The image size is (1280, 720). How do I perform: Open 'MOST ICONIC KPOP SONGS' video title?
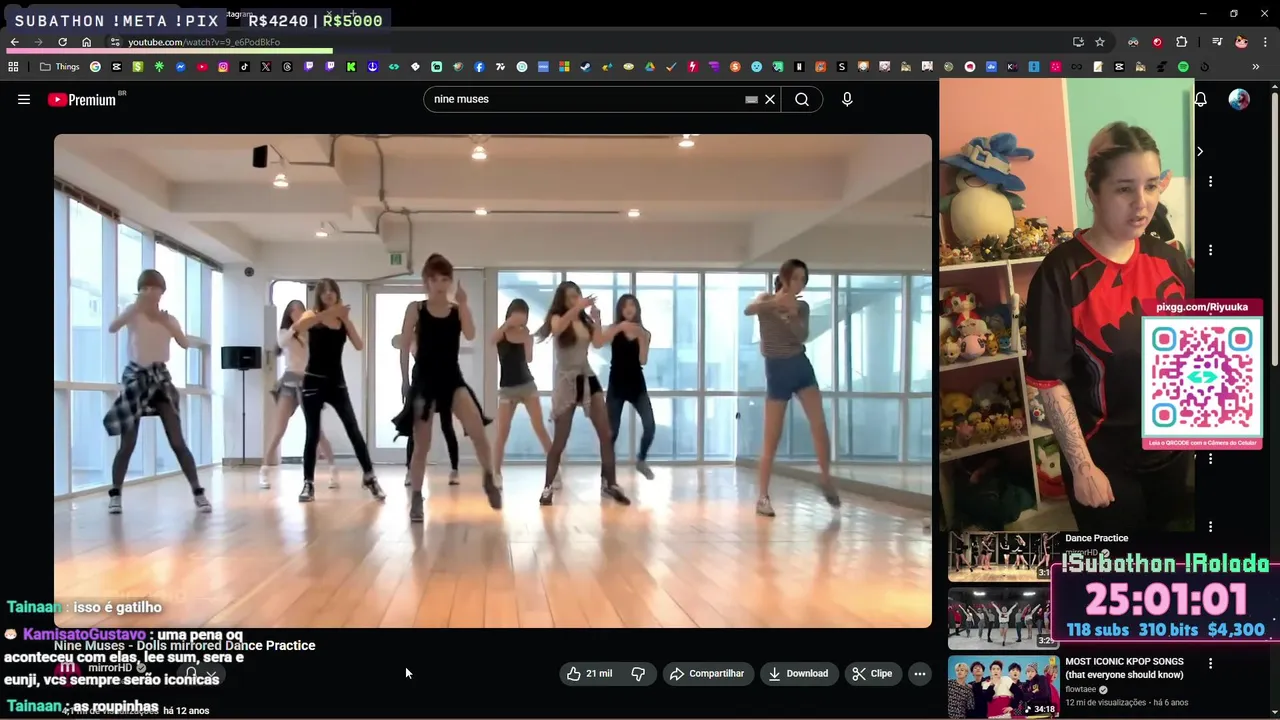point(1124,668)
